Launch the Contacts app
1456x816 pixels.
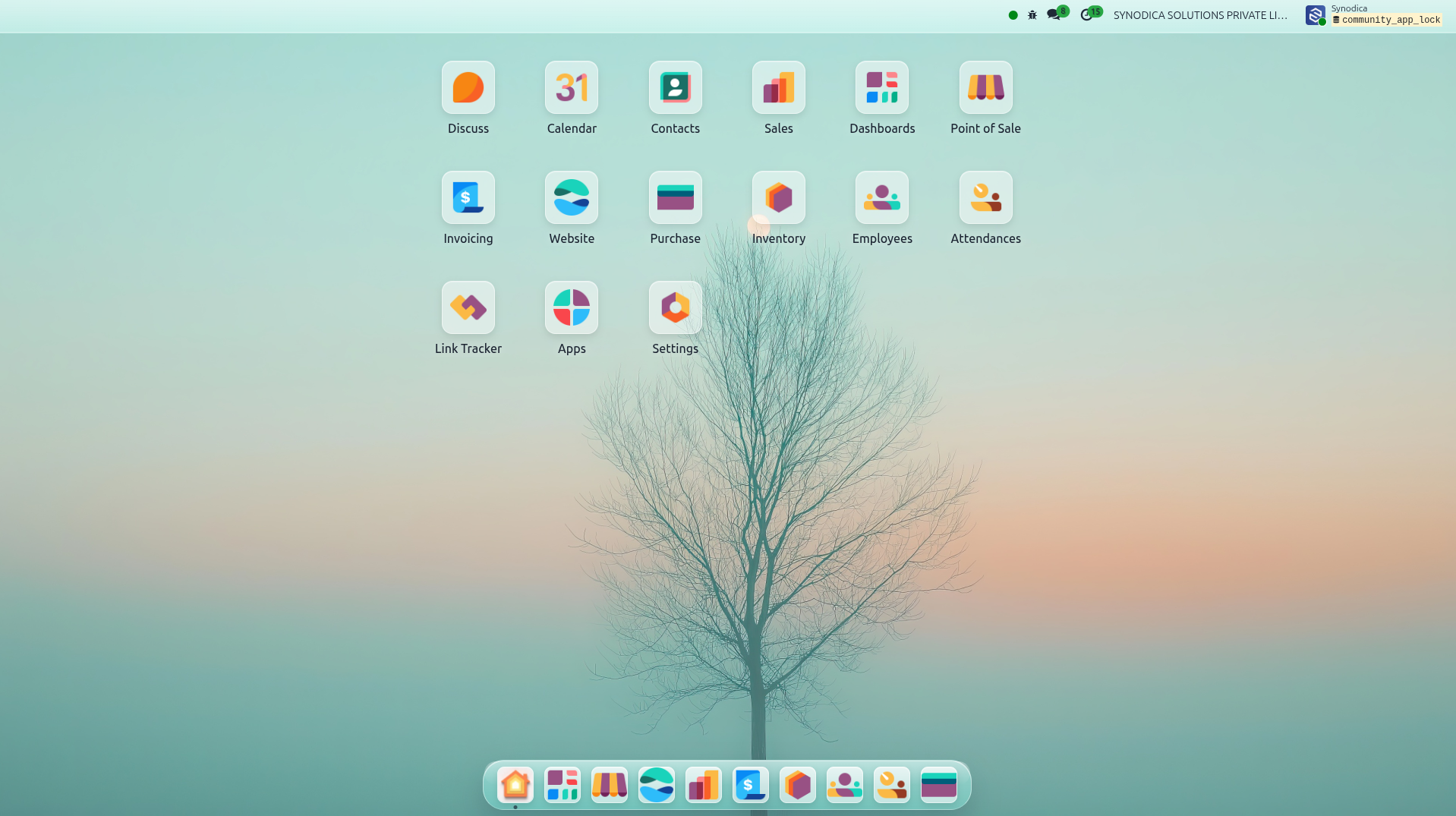point(675,87)
